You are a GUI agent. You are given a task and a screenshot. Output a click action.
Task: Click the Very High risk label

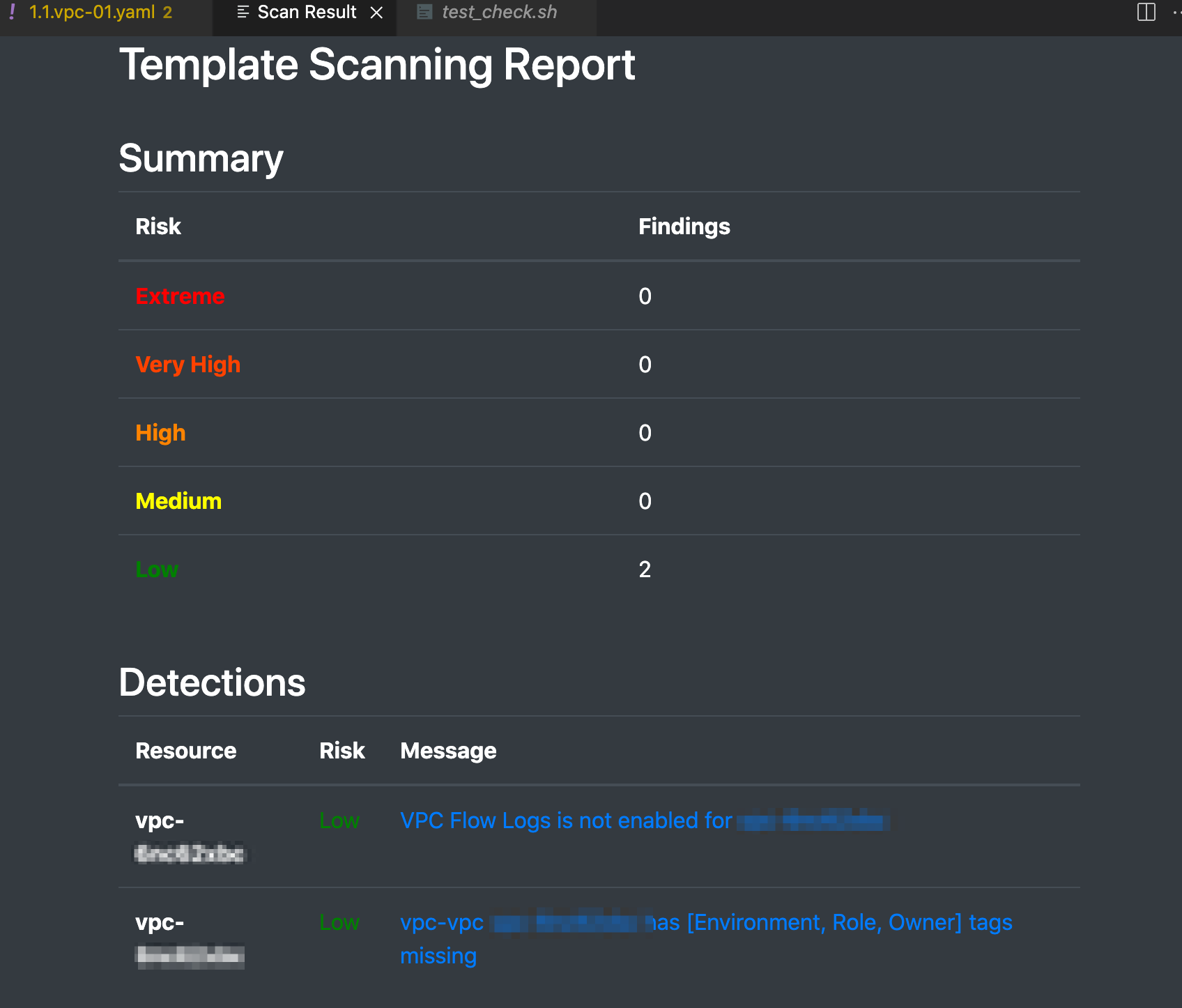187,365
